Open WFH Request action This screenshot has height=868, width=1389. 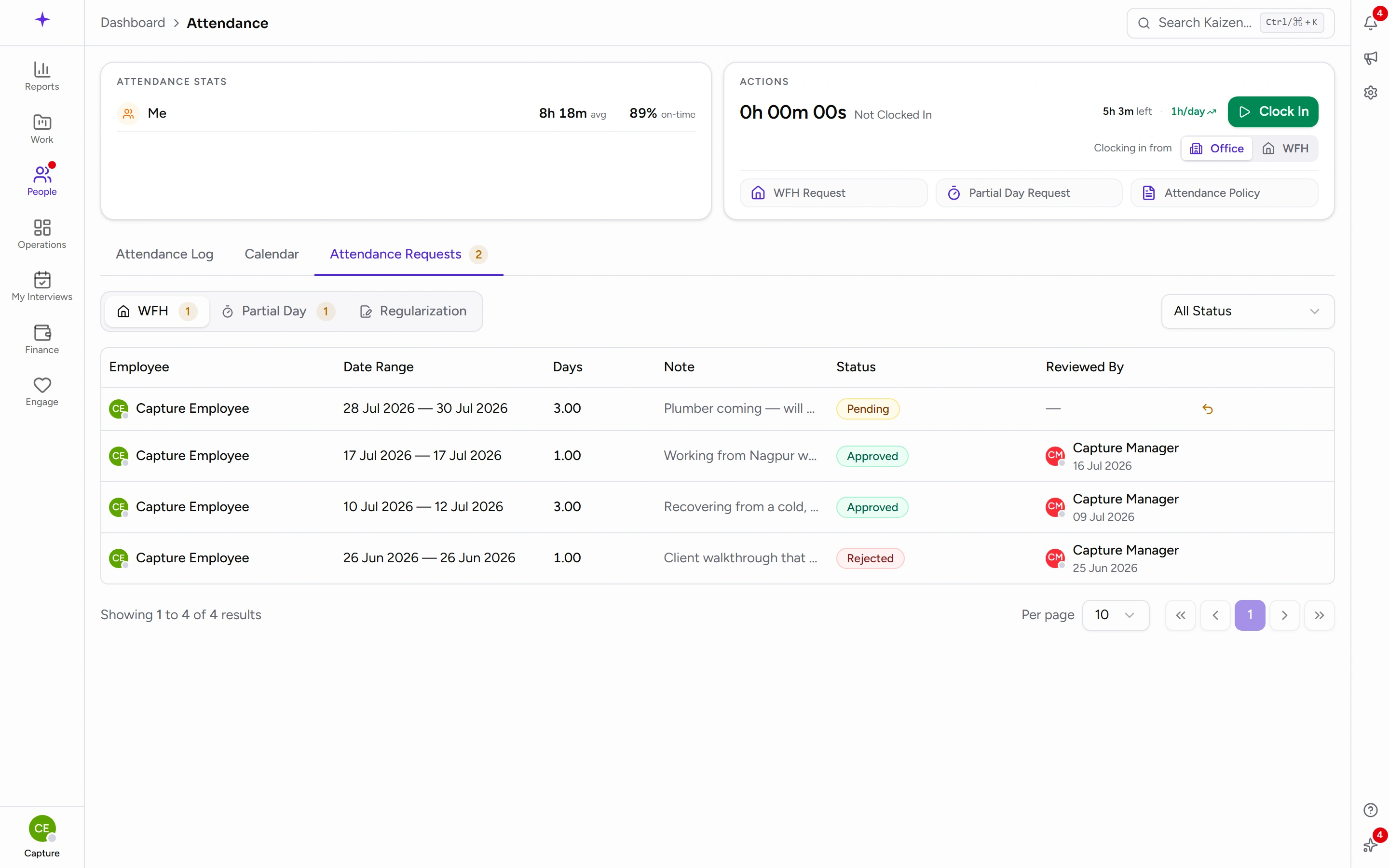tap(833, 193)
